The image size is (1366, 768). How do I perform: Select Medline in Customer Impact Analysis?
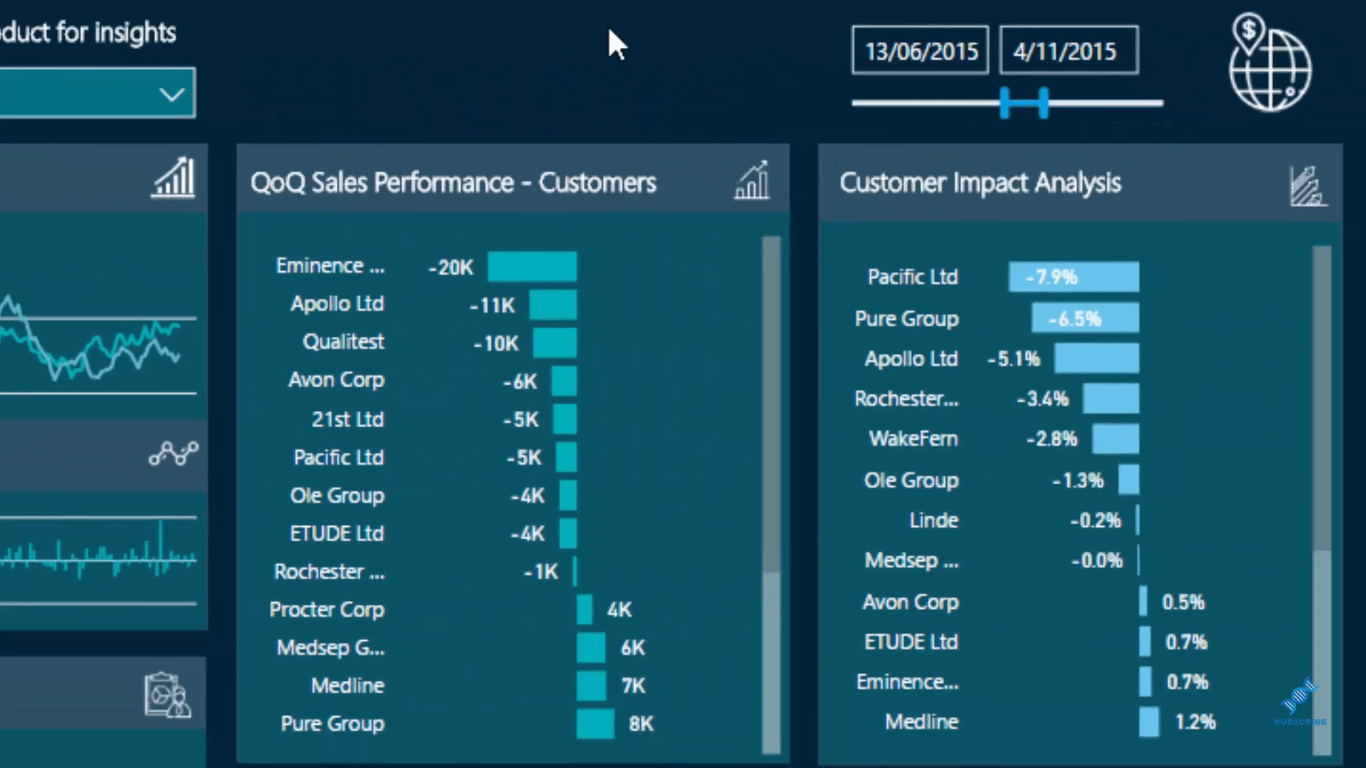[921, 722]
